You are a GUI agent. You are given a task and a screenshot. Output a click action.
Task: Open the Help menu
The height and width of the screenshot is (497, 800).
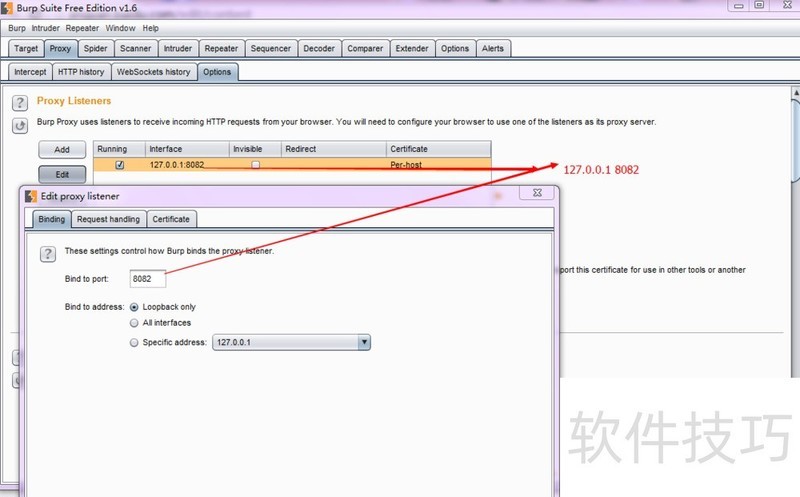tap(151, 28)
